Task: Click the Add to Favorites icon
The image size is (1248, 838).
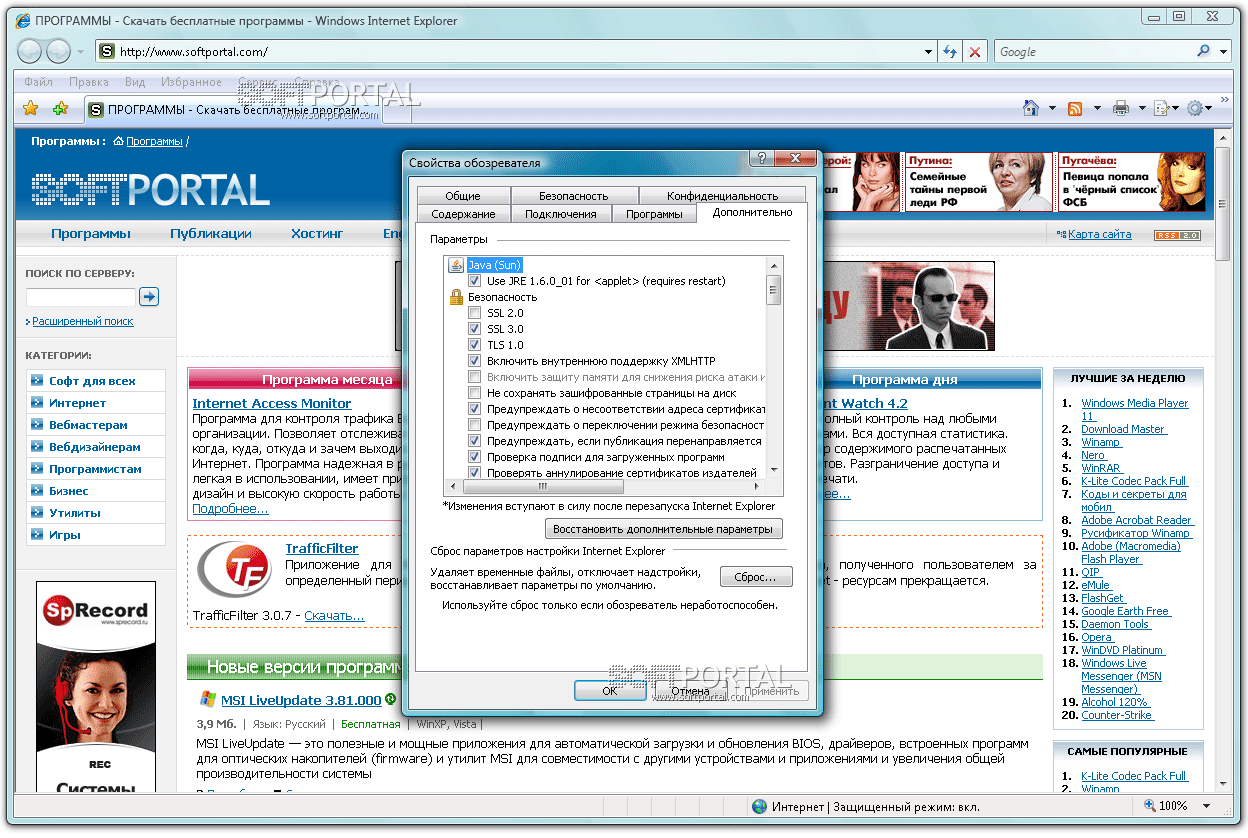Action: [x=61, y=108]
